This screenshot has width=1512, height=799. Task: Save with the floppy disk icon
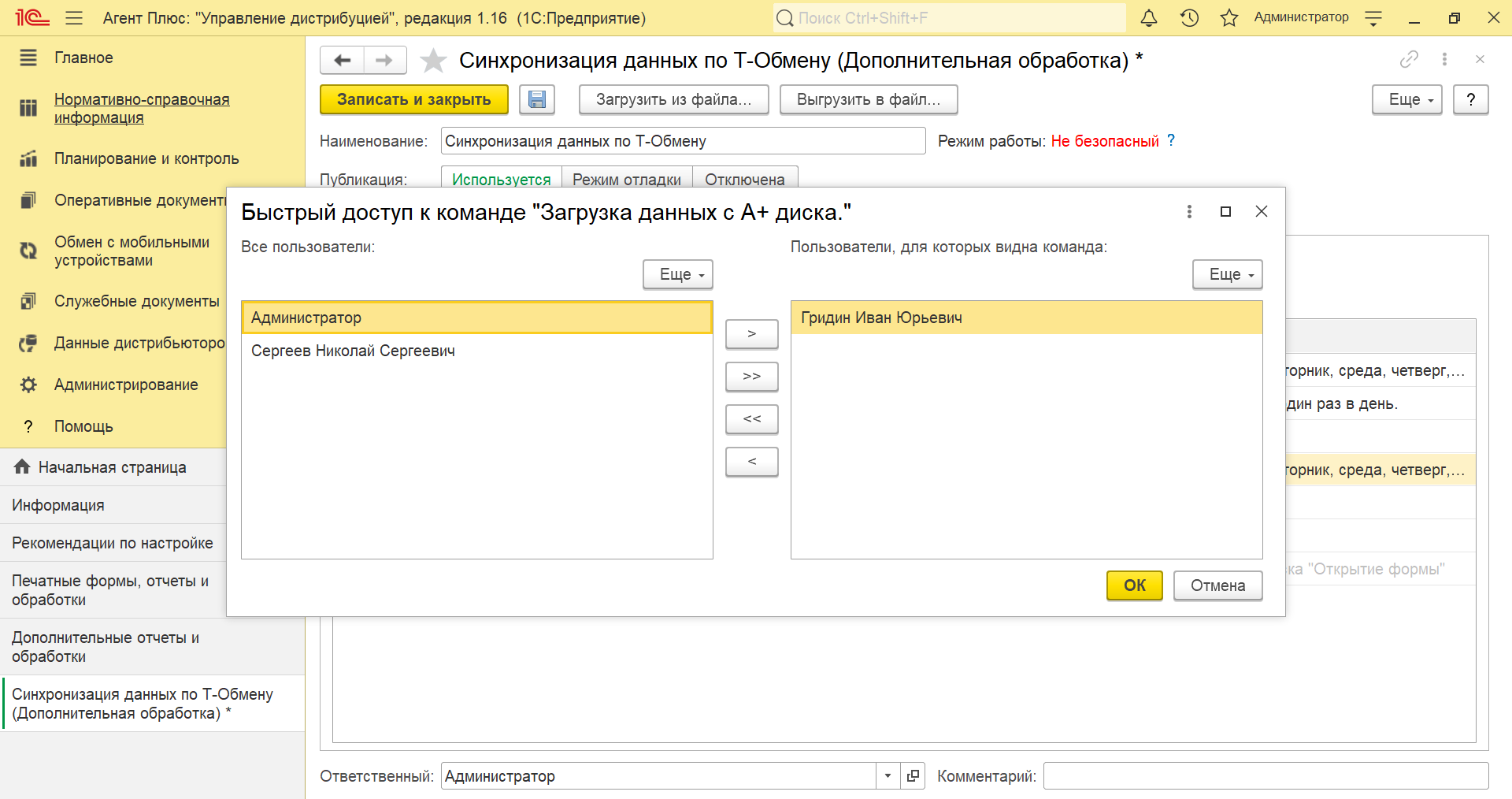pos(537,99)
